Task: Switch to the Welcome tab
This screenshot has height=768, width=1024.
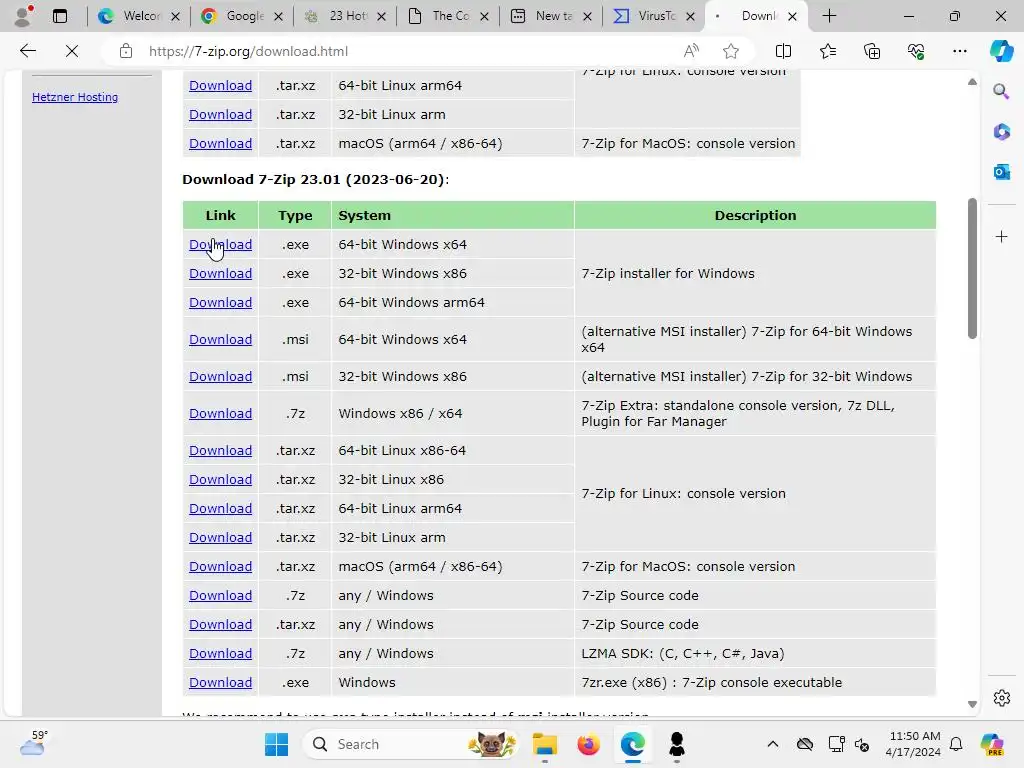Action: (138, 16)
